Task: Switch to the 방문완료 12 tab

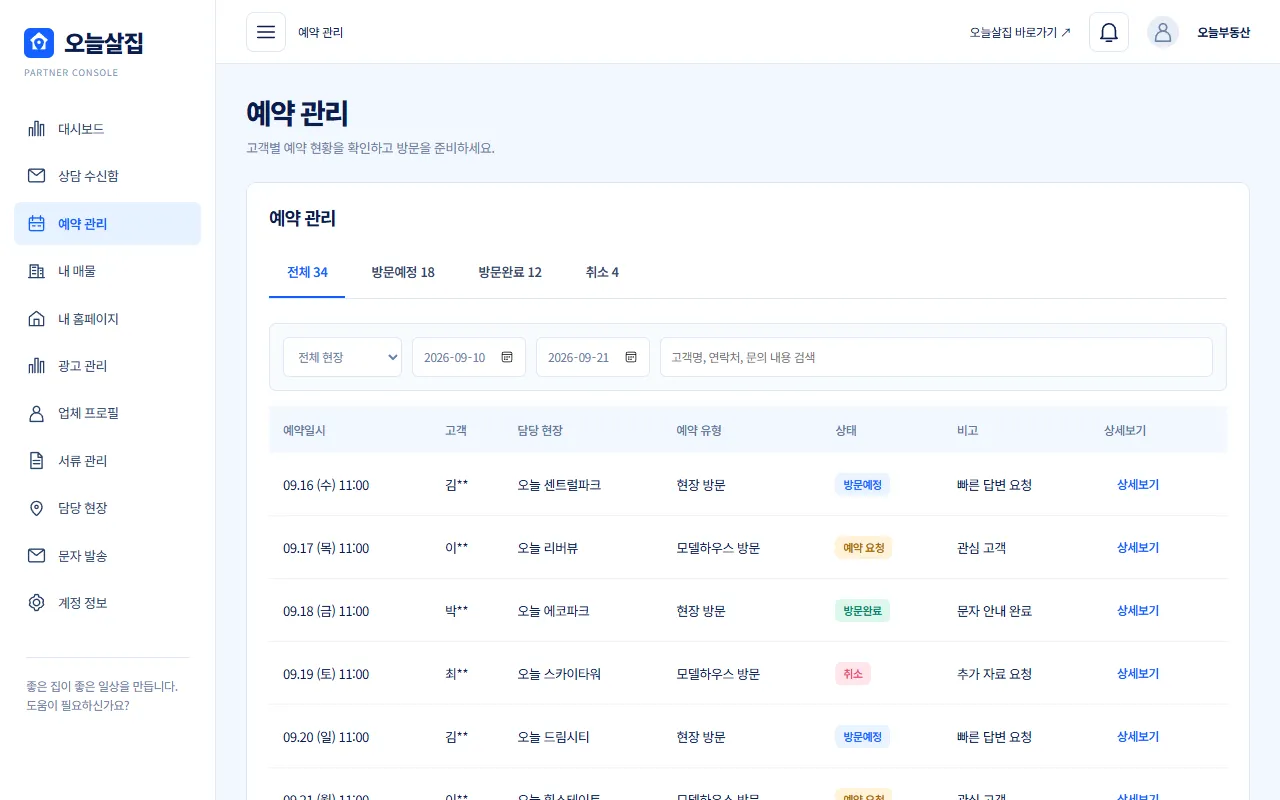Action: click(510, 272)
